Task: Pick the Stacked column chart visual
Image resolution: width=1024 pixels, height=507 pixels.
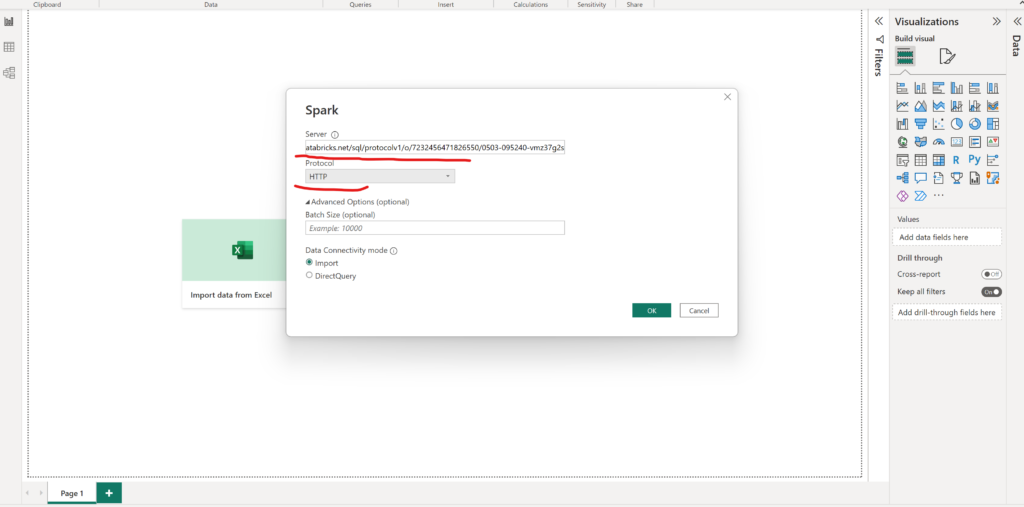Action: [x=921, y=88]
